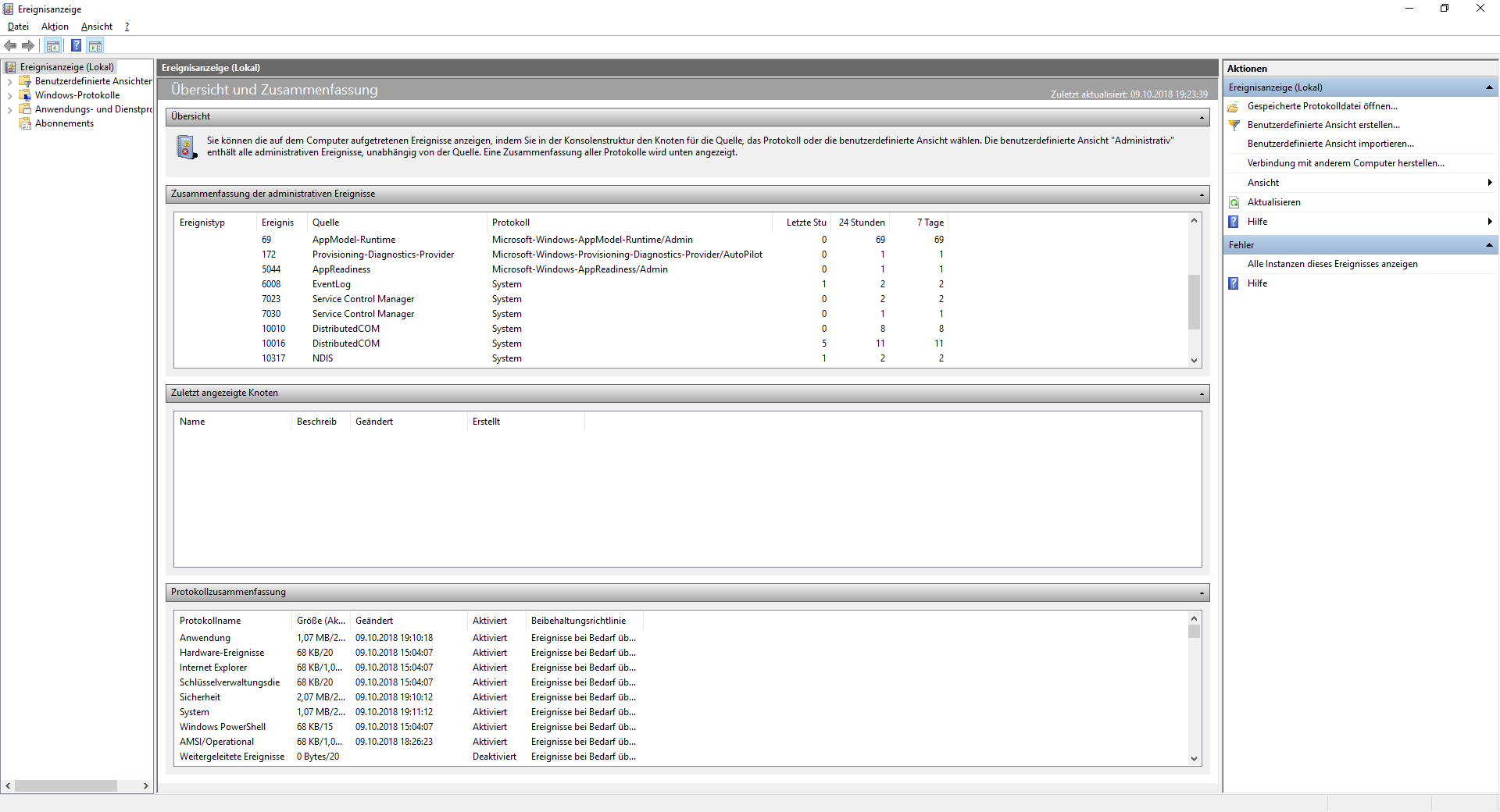Screen dimensions: 1500x812
Task: Sort by the 24 Stunden column header
Action: coord(860,223)
